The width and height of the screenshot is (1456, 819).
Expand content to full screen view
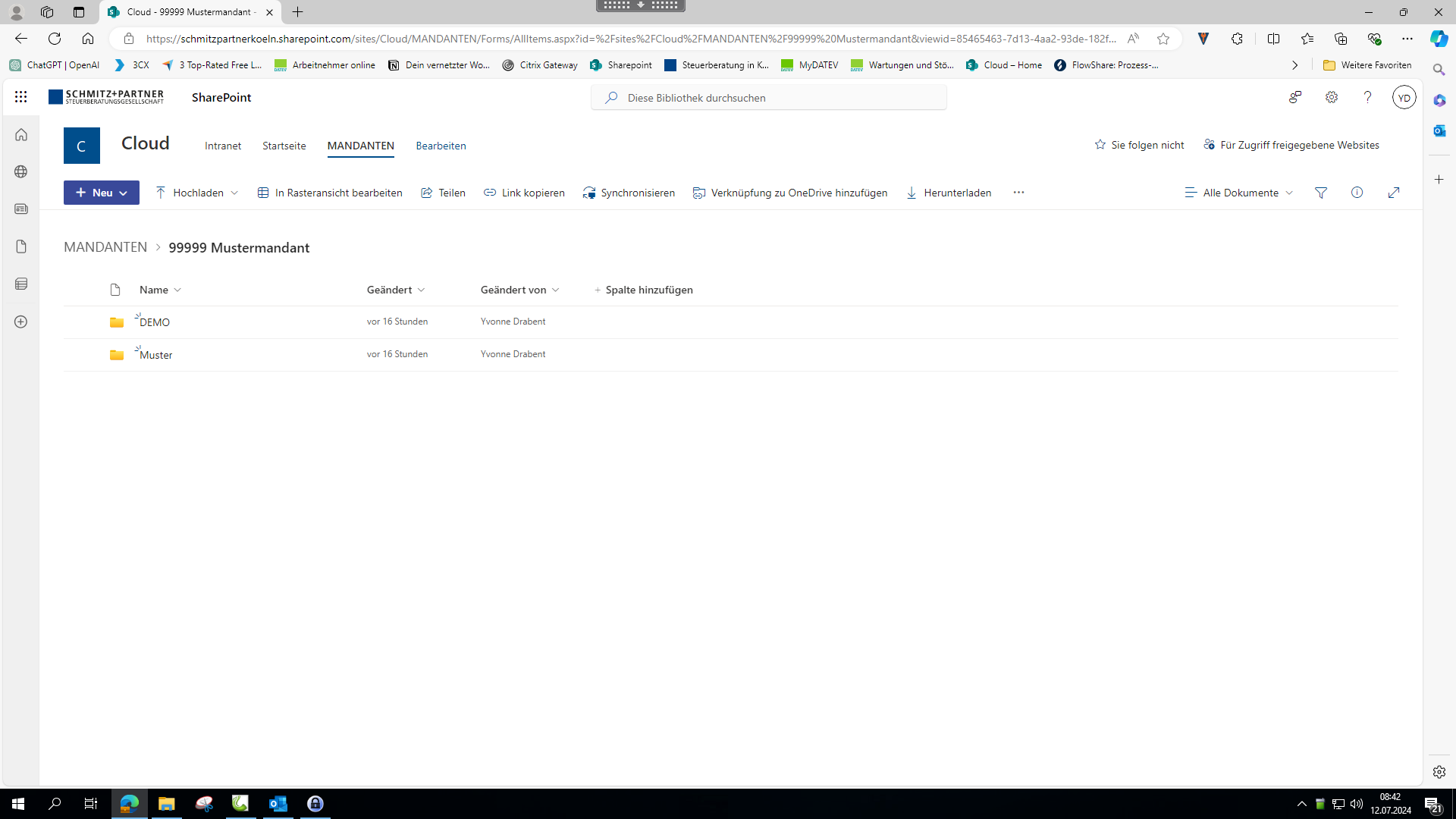point(1393,193)
